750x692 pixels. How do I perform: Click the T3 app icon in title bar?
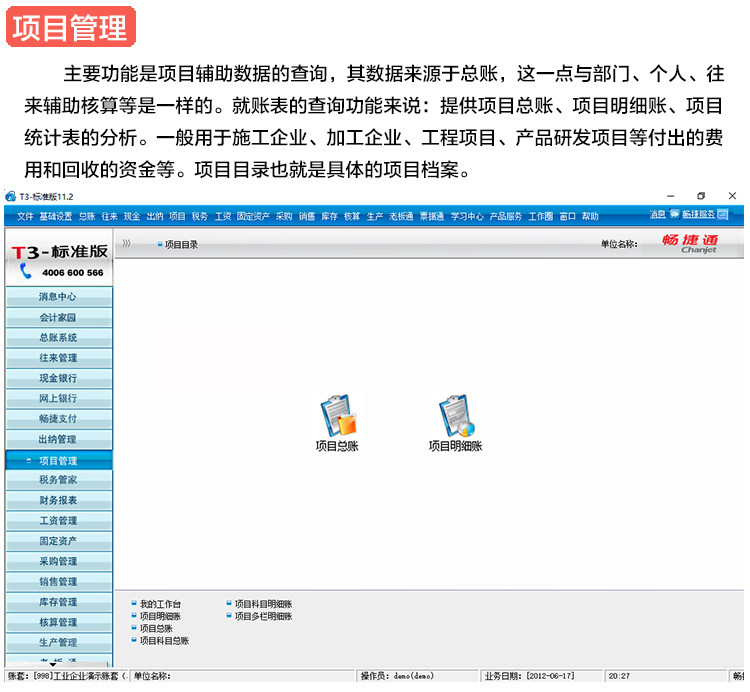(10, 196)
